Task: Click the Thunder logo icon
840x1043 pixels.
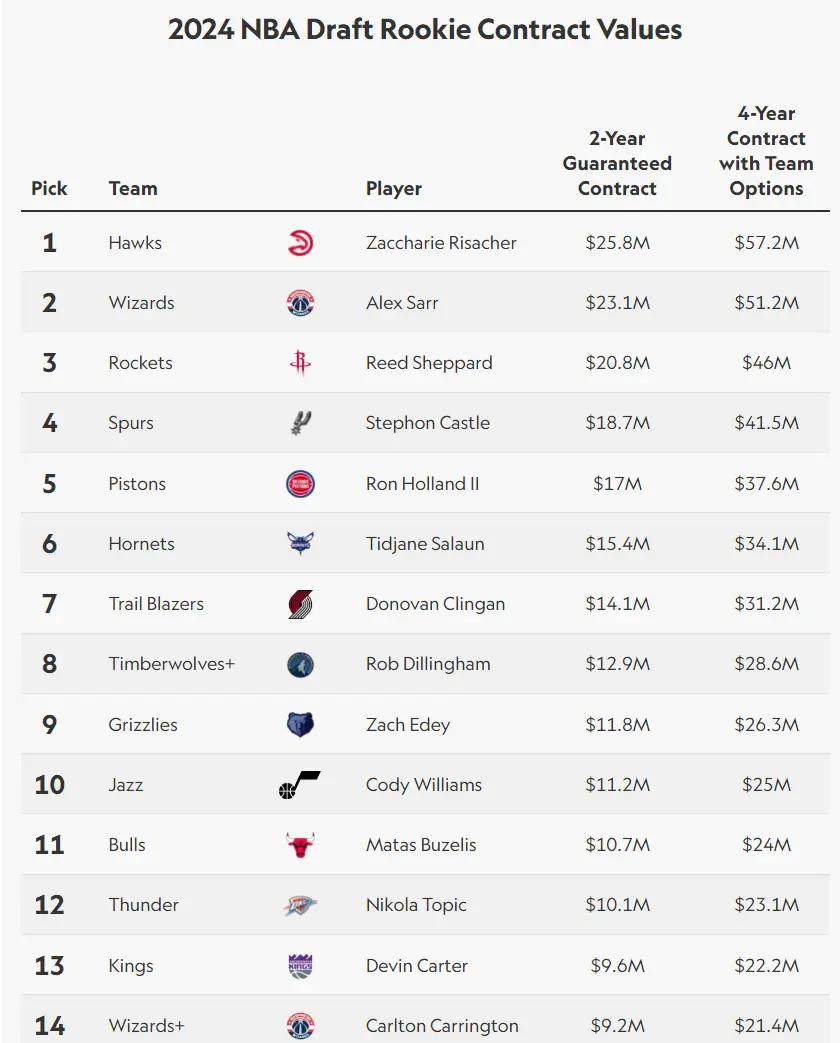Action: click(300, 905)
